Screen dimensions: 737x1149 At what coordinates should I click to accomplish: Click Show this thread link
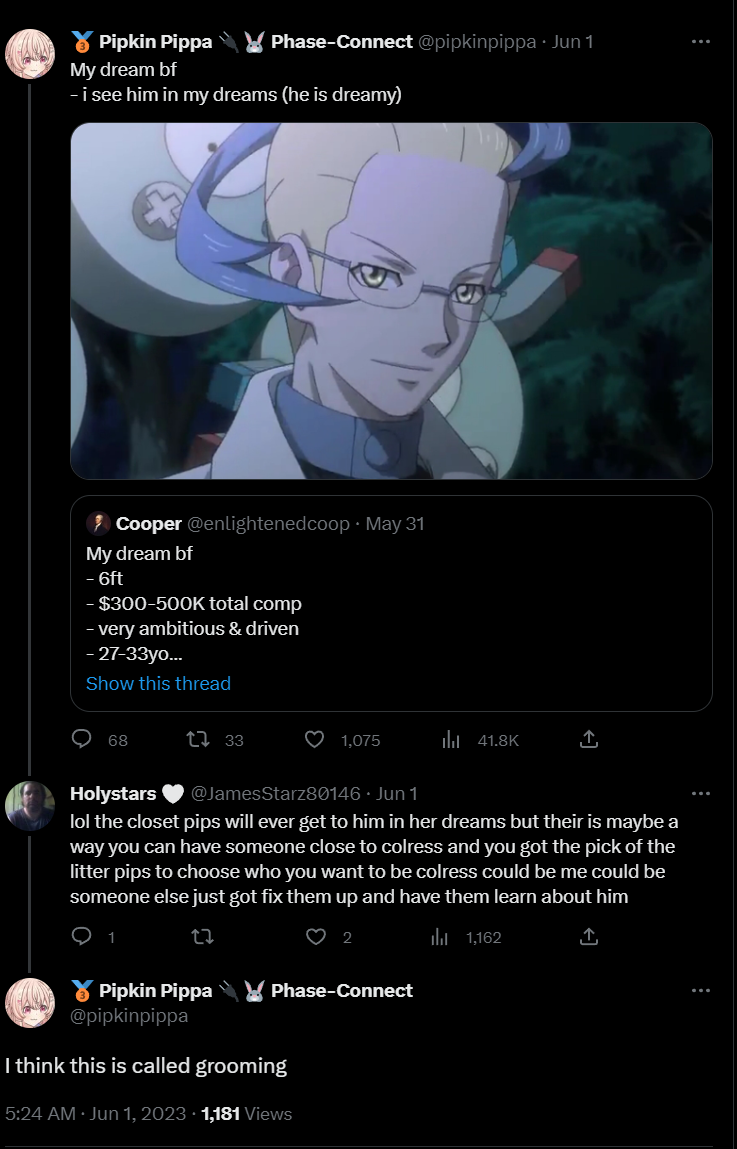point(158,683)
